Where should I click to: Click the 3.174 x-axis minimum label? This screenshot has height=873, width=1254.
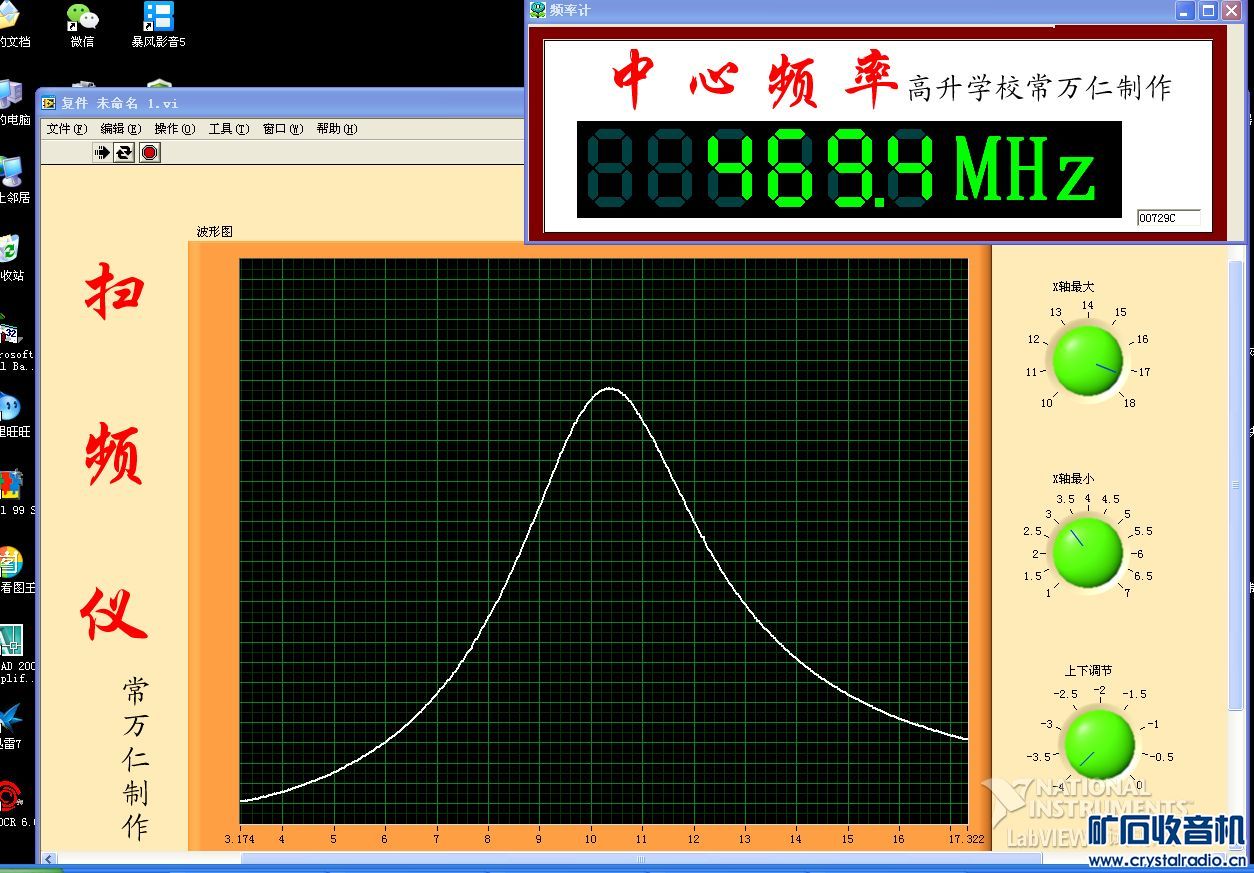tap(239, 839)
